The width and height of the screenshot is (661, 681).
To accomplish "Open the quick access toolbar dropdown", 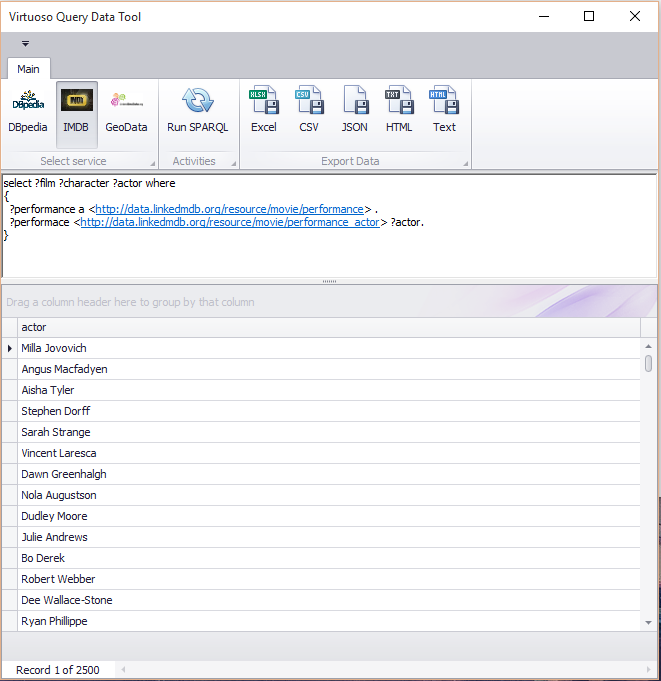I will 26,43.
